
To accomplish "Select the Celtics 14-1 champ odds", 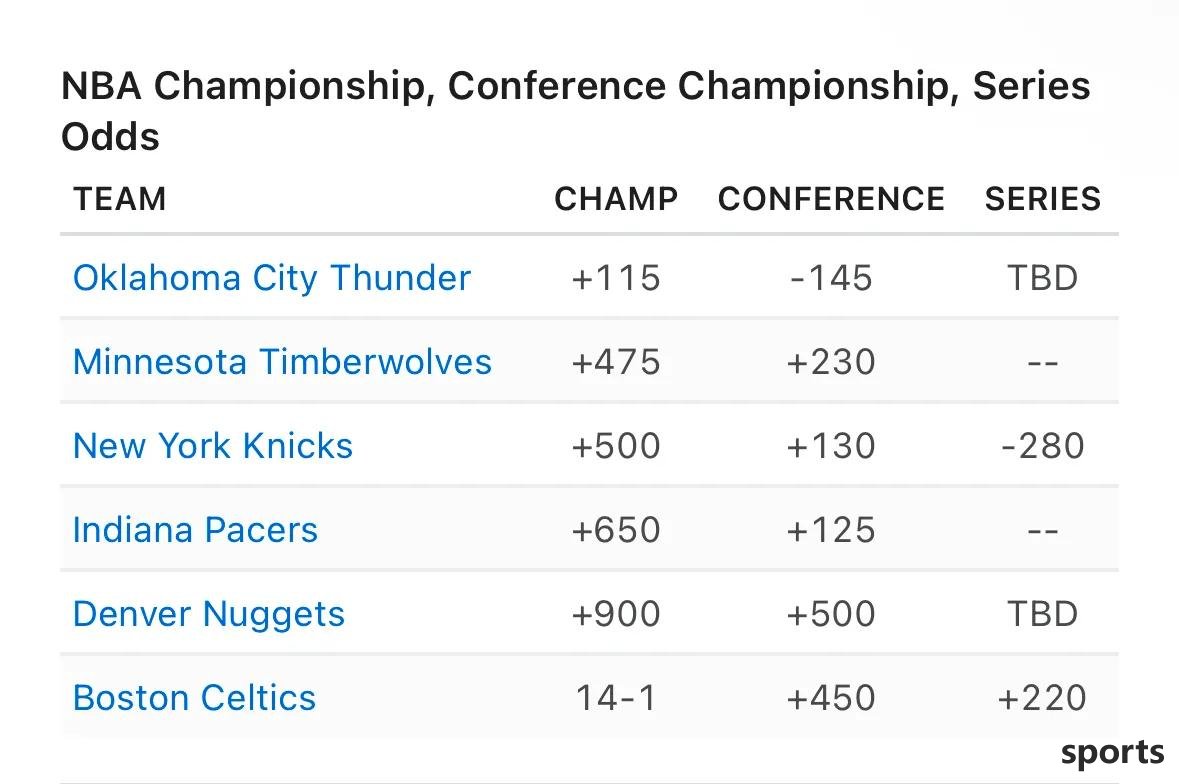I will (616, 698).
